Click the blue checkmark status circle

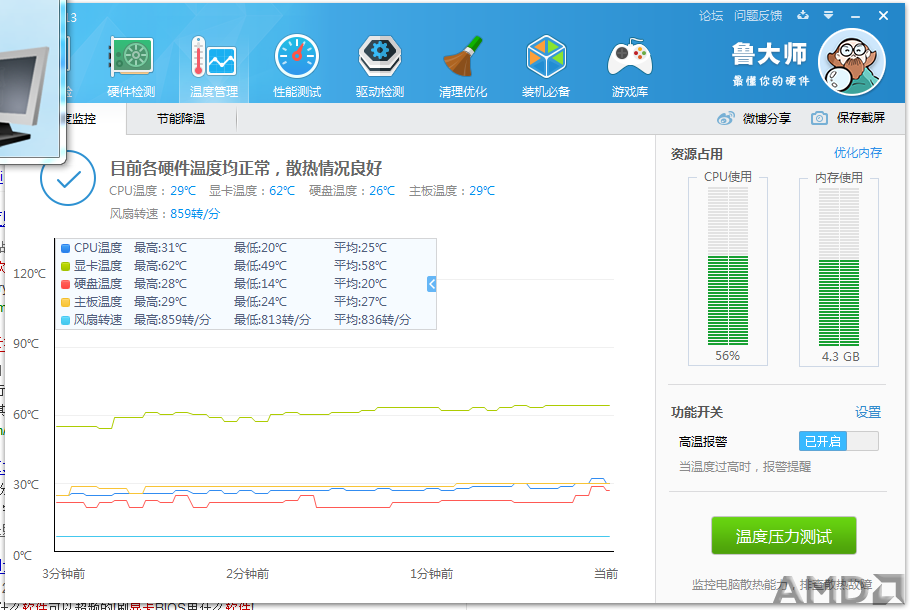coord(68,178)
